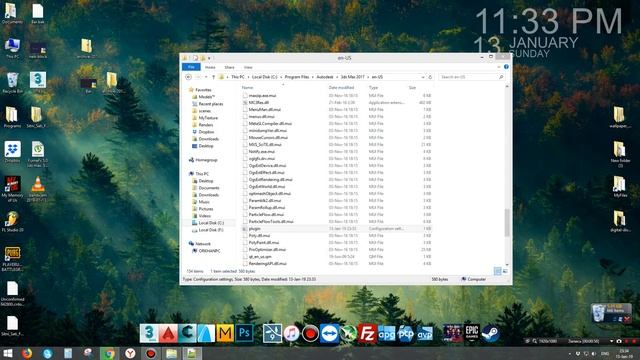
Task: Open quick access toolbar customize dropdown
Action: coord(209,58)
